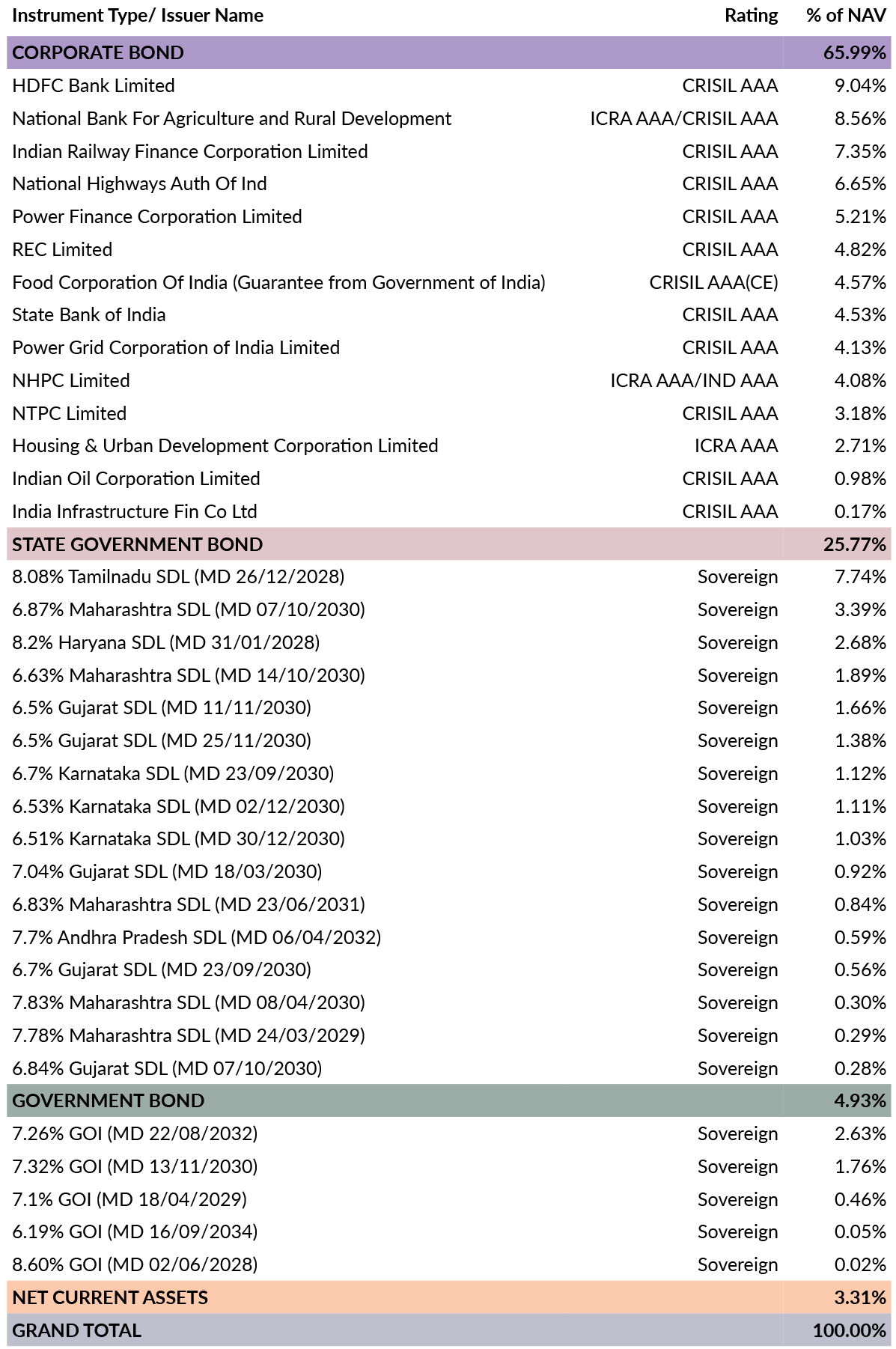Click the Rating column header
The width and height of the screenshot is (896, 1349).
(x=751, y=16)
